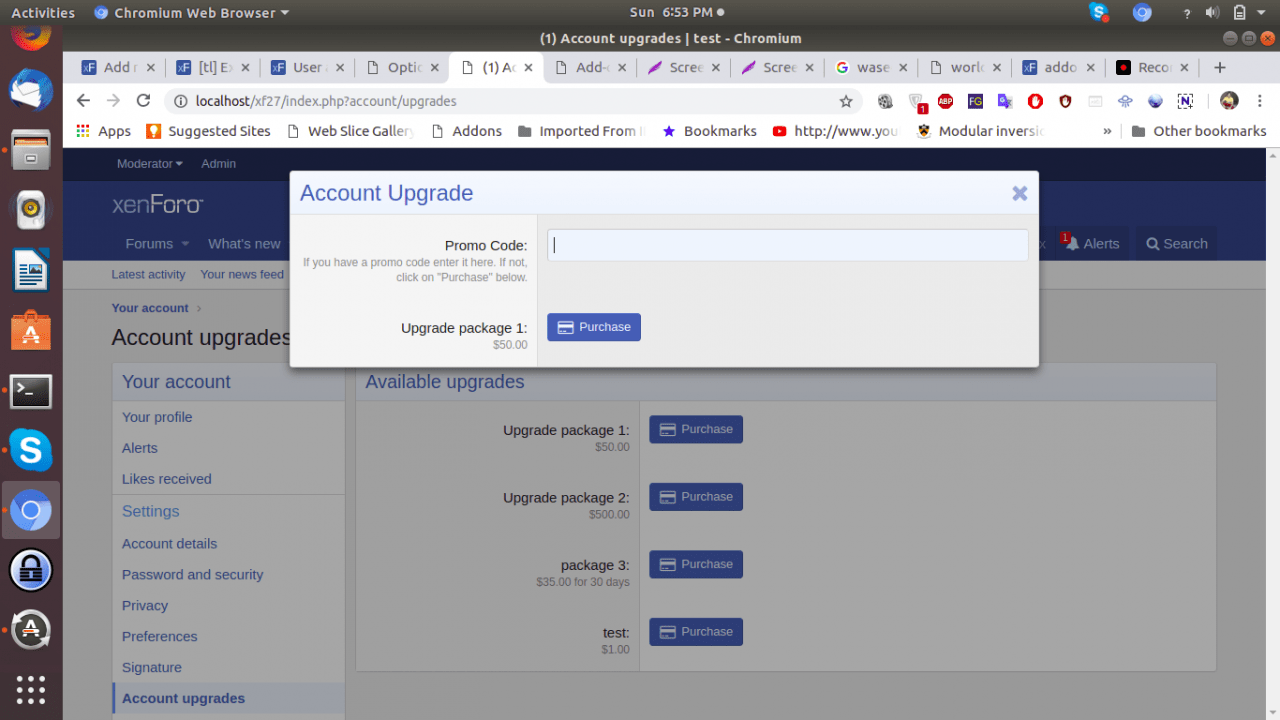The width and height of the screenshot is (1280, 720).
Task: Show applications grid in the dock
Action: coord(30,690)
